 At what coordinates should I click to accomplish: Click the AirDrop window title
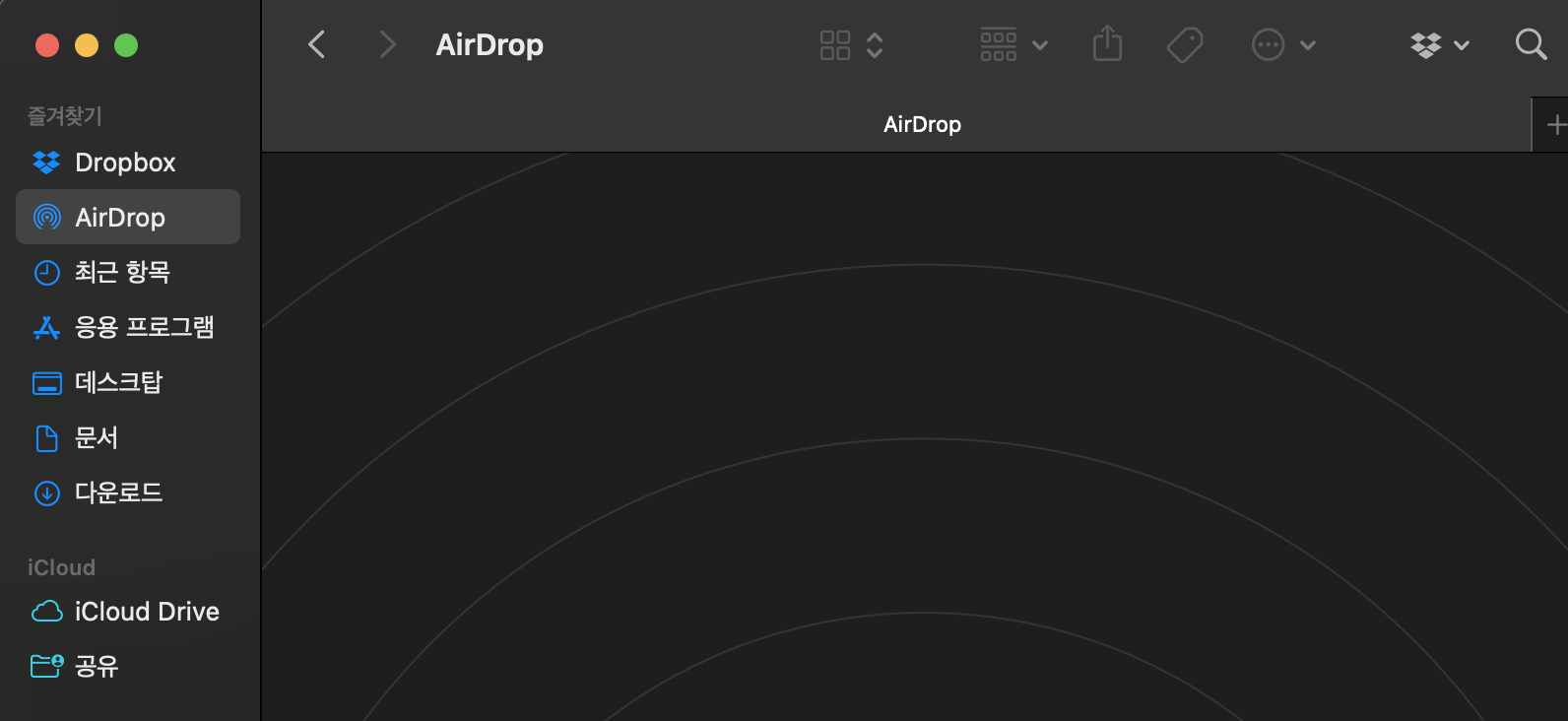coord(490,44)
